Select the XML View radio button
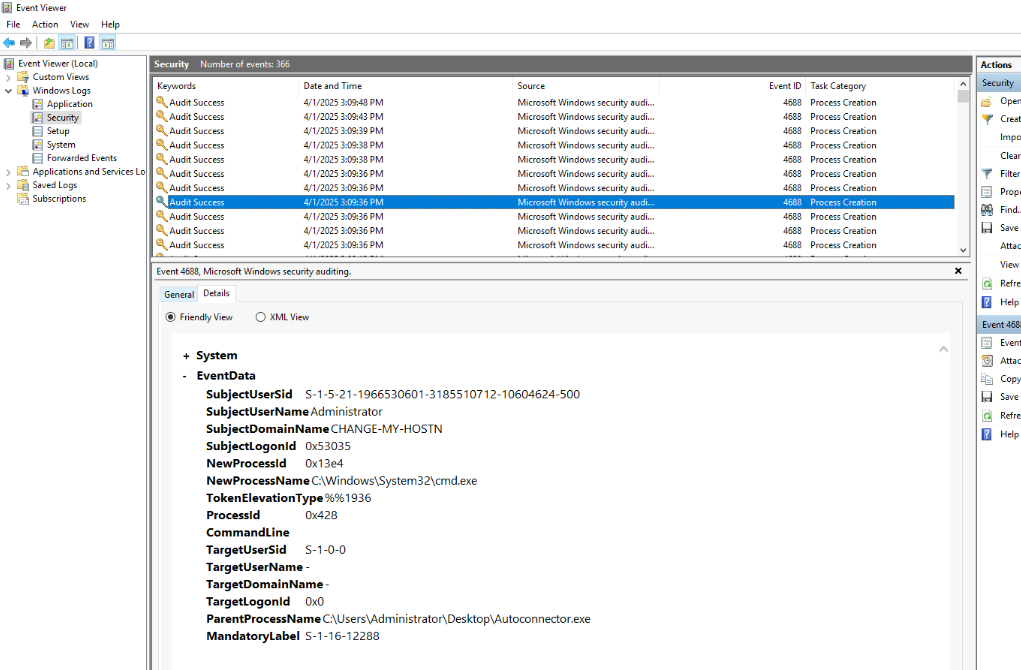 pyautogui.click(x=261, y=317)
